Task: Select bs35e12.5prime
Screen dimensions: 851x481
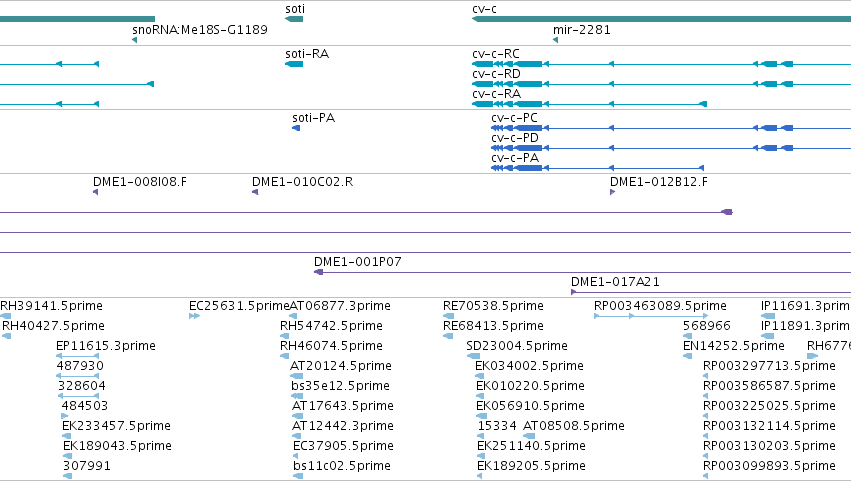Action: click(x=340, y=386)
